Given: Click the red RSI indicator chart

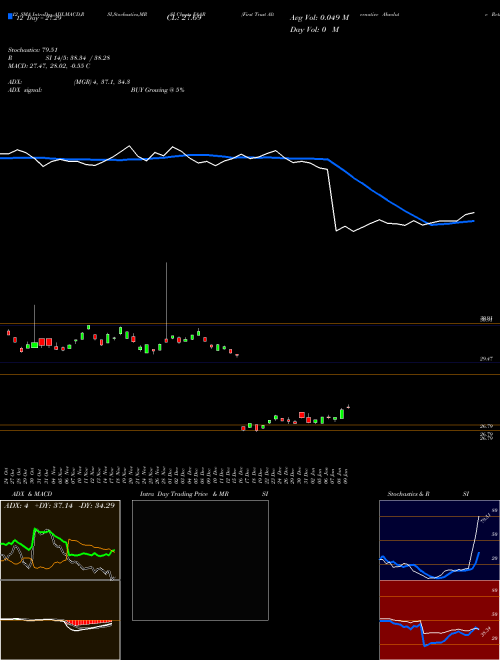Looking at the screenshot, I should [439, 620].
